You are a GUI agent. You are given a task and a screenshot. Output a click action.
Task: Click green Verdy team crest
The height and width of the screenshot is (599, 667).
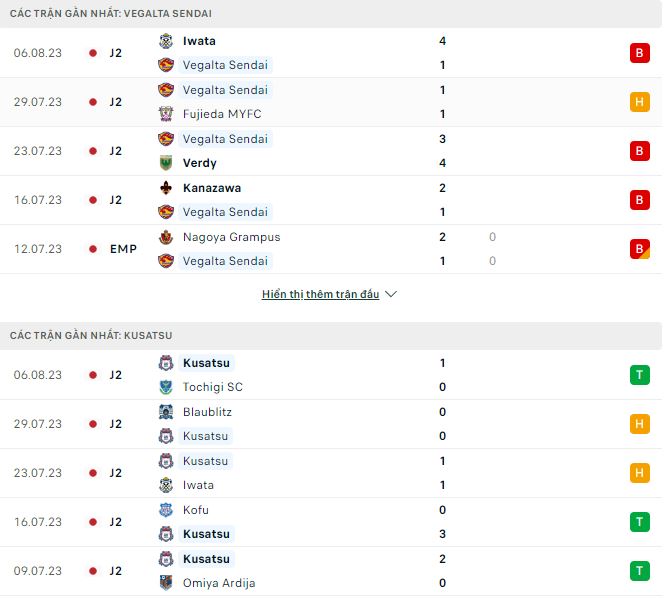(166, 163)
